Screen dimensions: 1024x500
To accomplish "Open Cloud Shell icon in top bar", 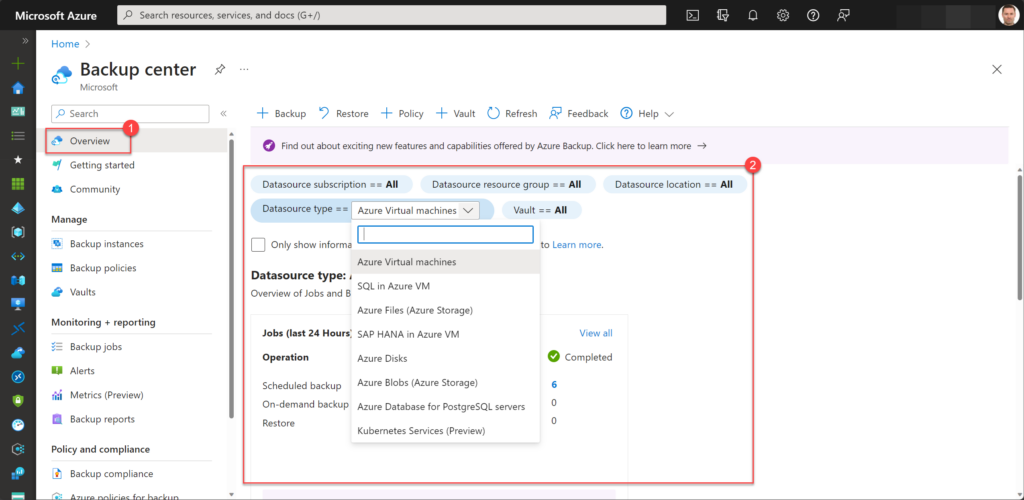I will click(x=693, y=16).
